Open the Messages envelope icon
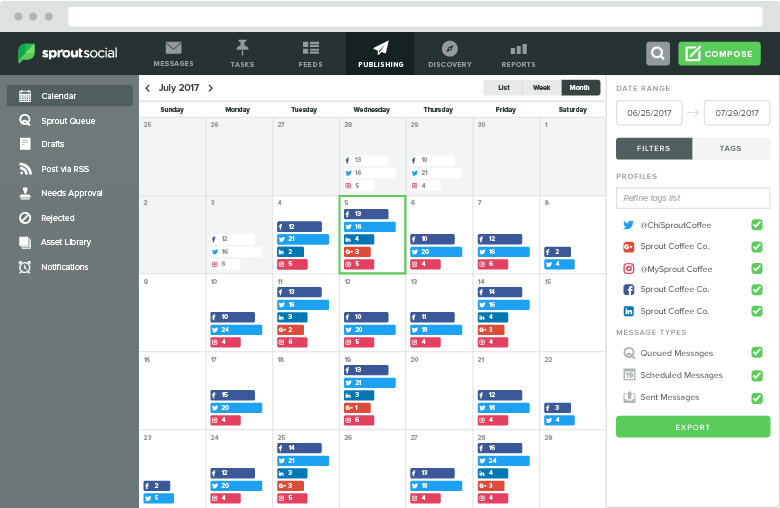The width and height of the screenshot is (780, 508). pyautogui.click(x=174, y=48)
